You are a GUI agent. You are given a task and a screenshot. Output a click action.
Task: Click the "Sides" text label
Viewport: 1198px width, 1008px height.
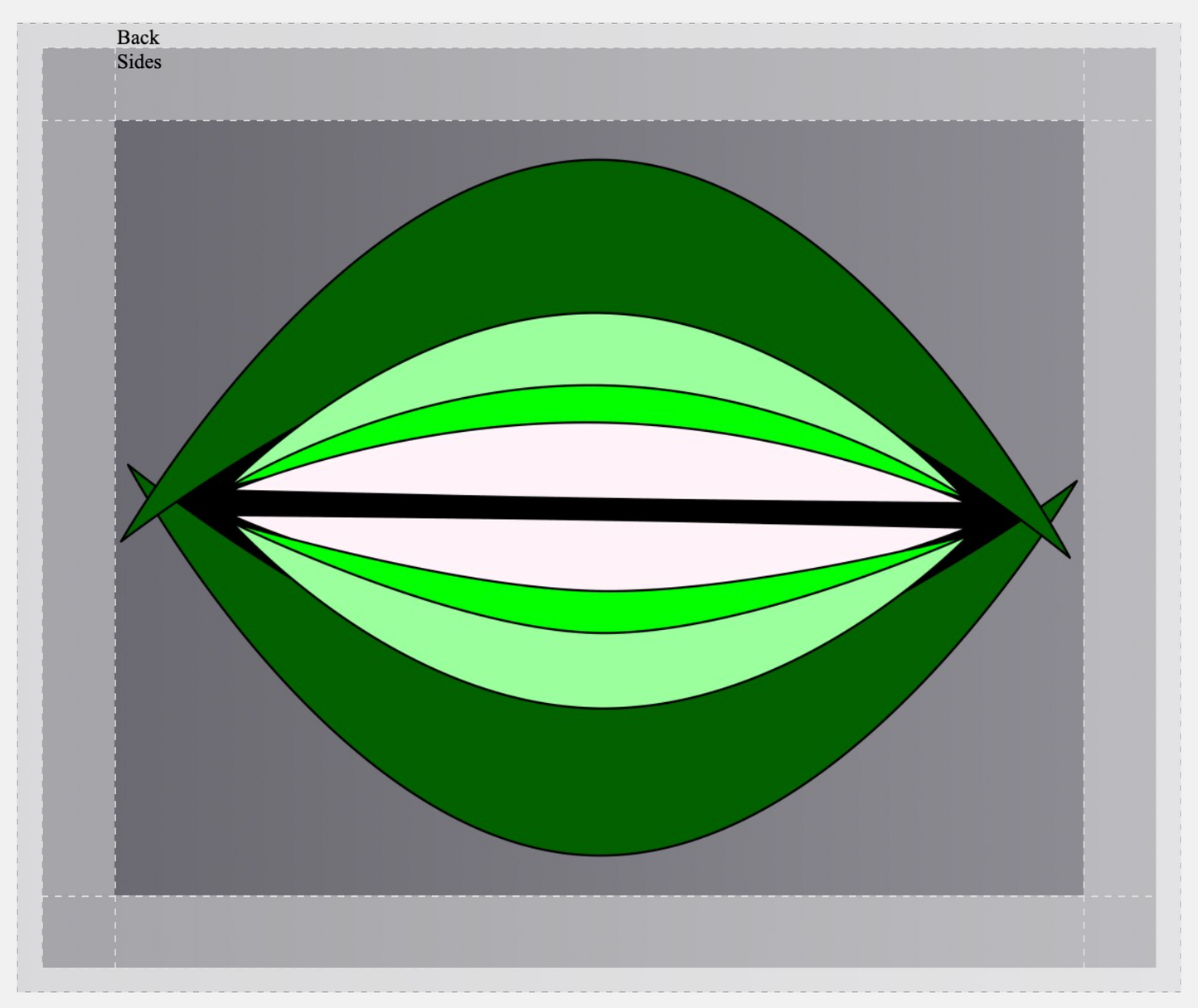tap(138, 62)
